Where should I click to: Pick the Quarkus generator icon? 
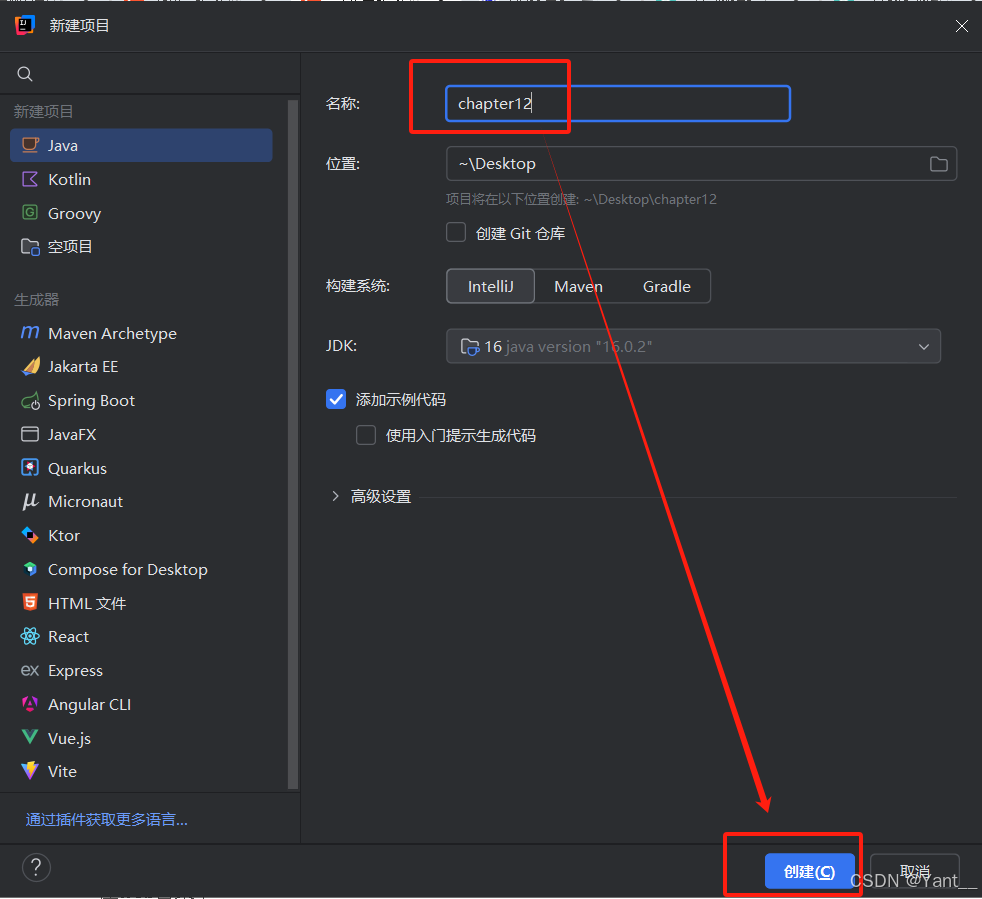pos(30,468)
